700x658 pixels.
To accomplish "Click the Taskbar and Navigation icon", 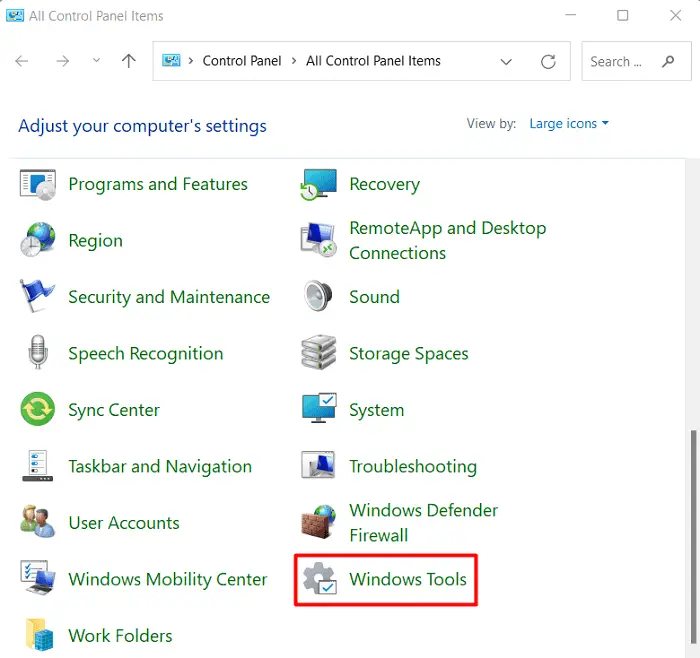I will pyautogui.click(x=38, y=466).
